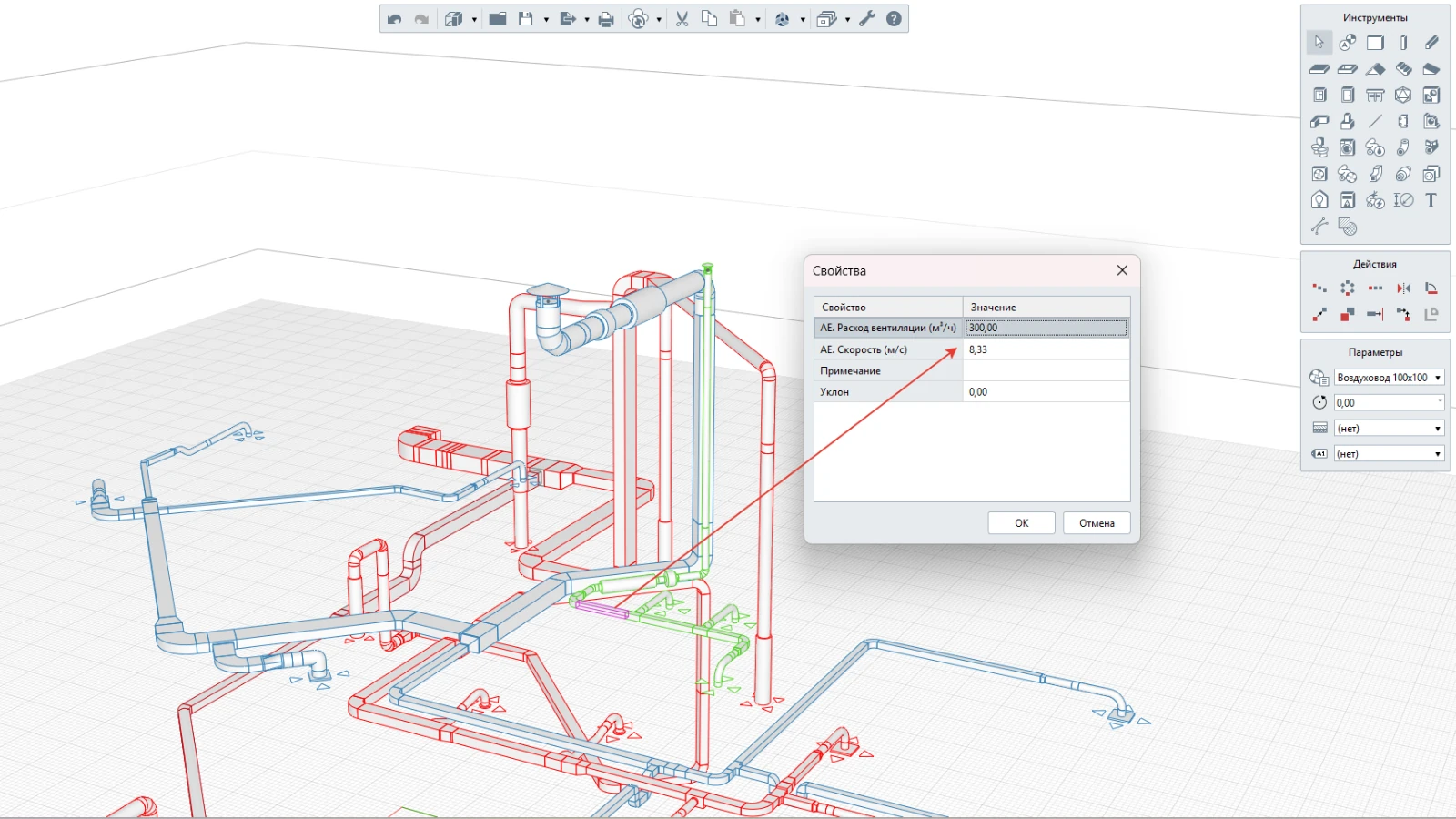Choose the Text tool (T icon)
Image resolution: width=1456 pixels, height=819 pixels.
click(x=1431, y=200)
